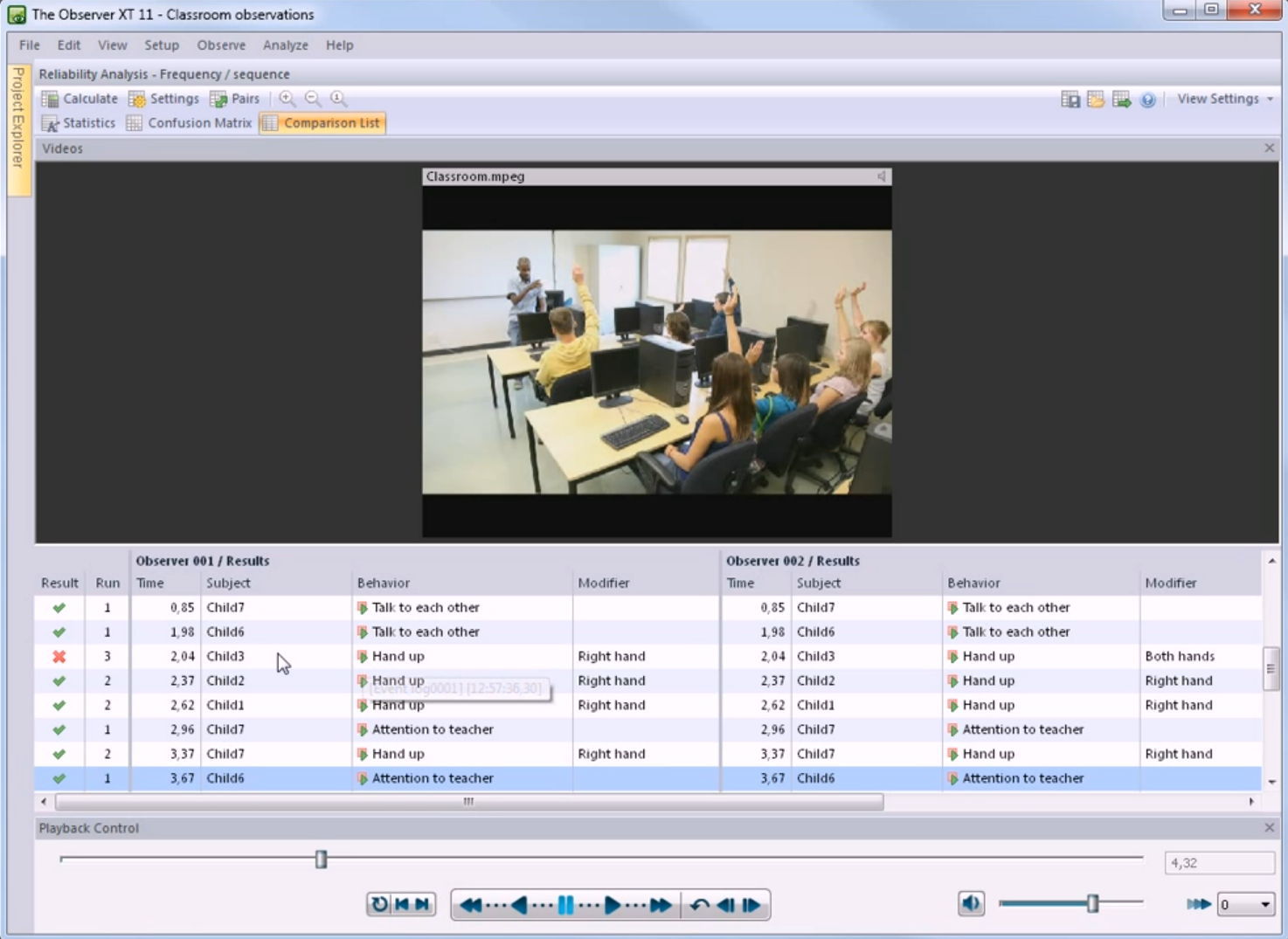Click the curved jump-back arrow icon
Image resolution: width=1288 pixels, height=939 pixels.
(699, 905)
